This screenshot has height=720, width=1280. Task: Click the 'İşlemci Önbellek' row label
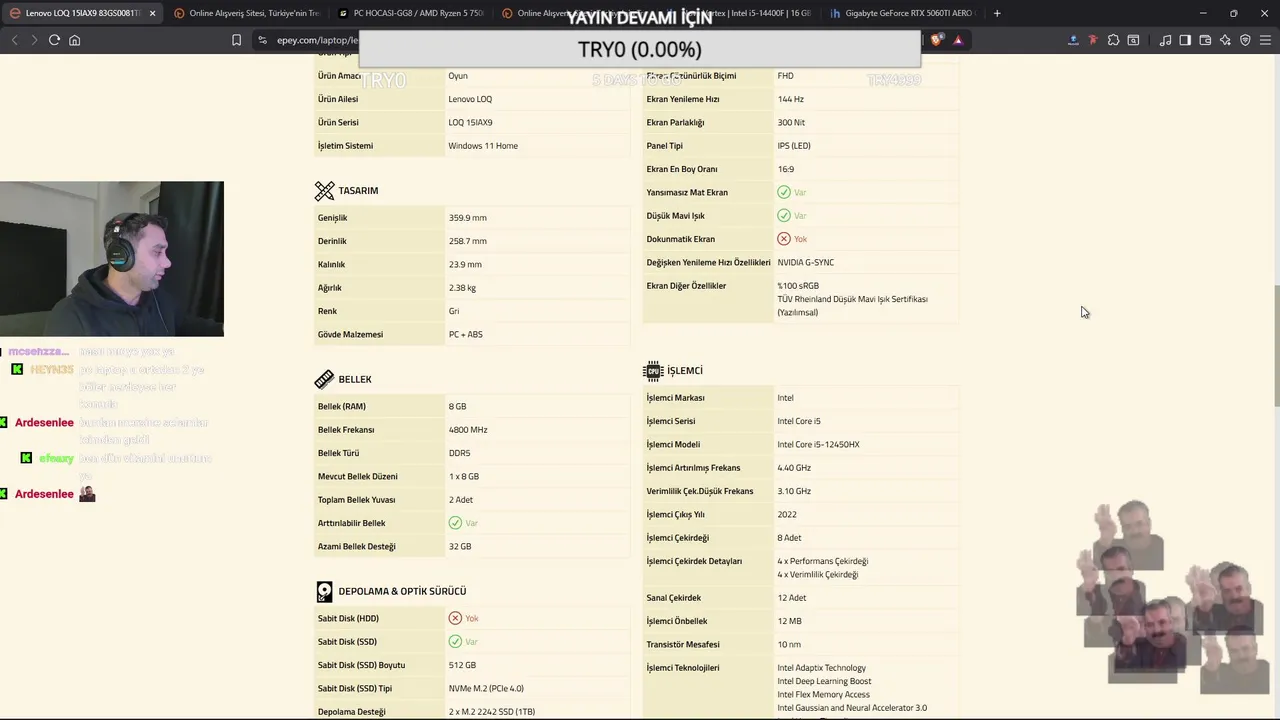[677, 621]
